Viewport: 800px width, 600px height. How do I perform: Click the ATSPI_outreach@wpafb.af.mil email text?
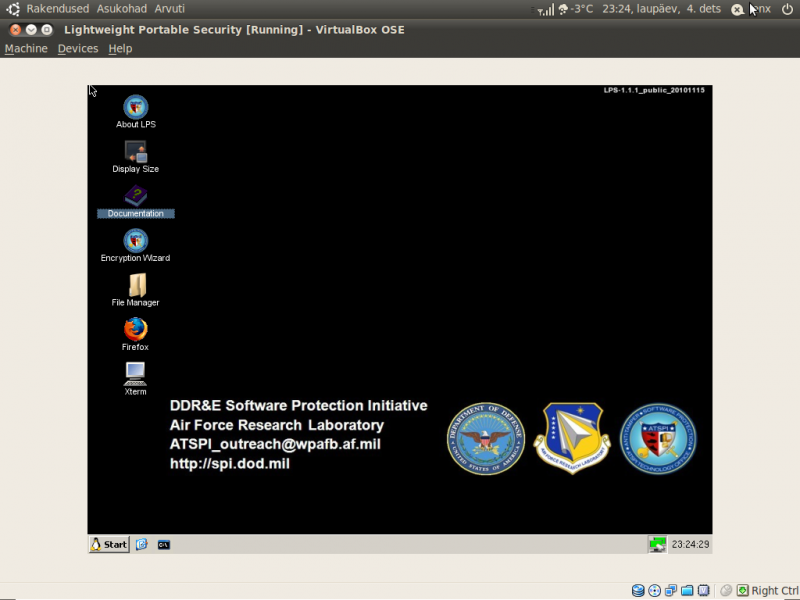pyautogui.click(x=275, y=444)
